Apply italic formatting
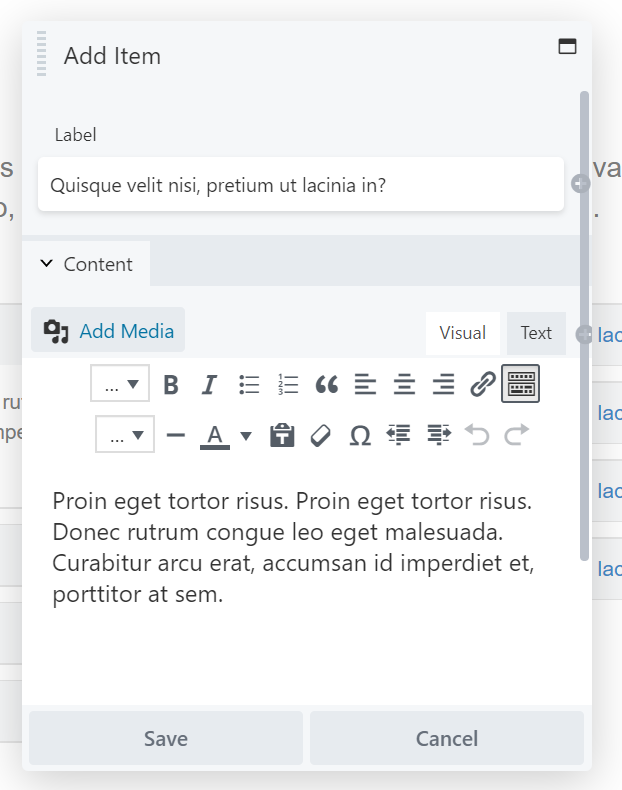622x790 pixels. click(210, 385)
